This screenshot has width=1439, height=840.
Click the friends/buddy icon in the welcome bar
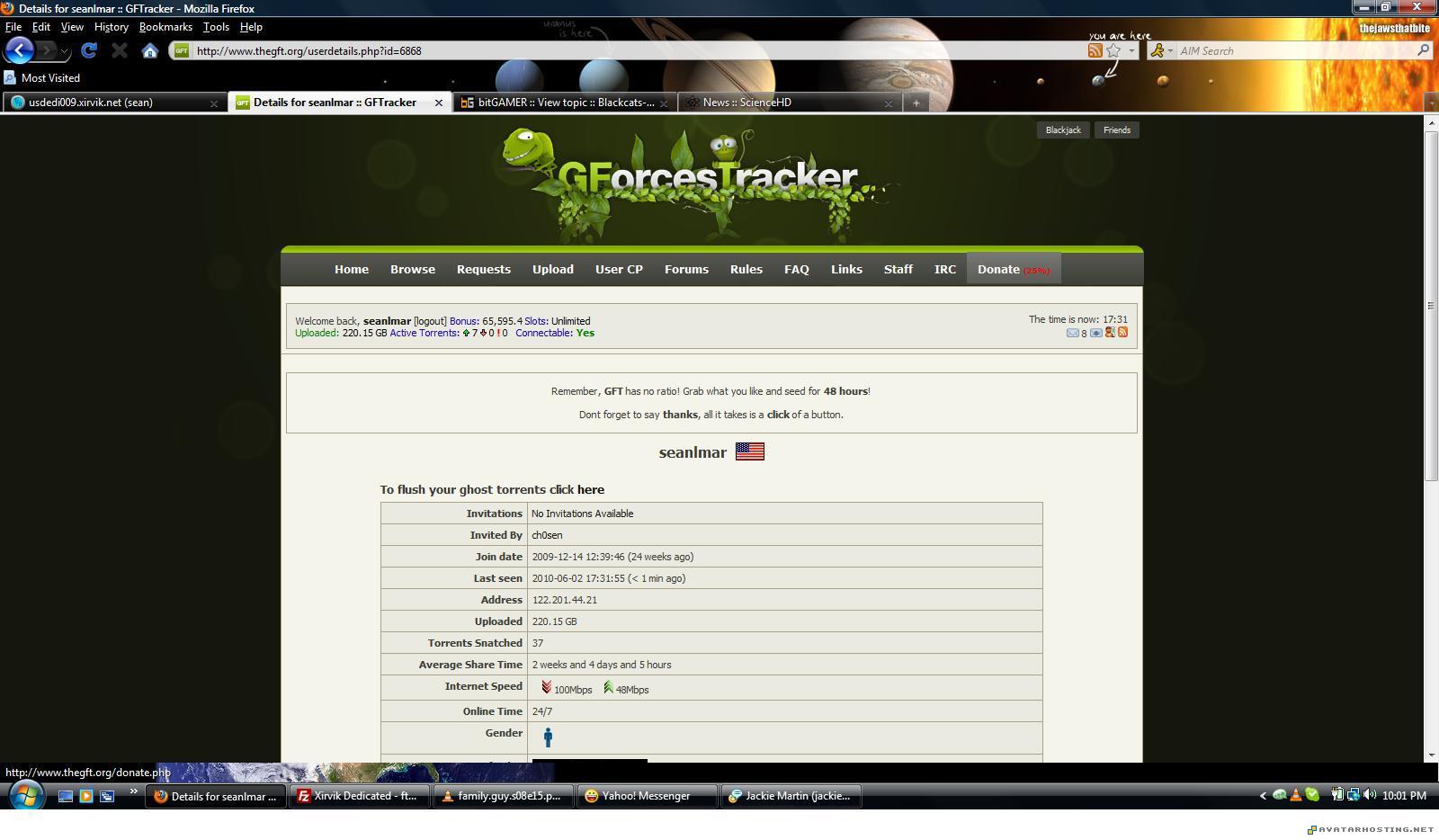pos(1109,332)
